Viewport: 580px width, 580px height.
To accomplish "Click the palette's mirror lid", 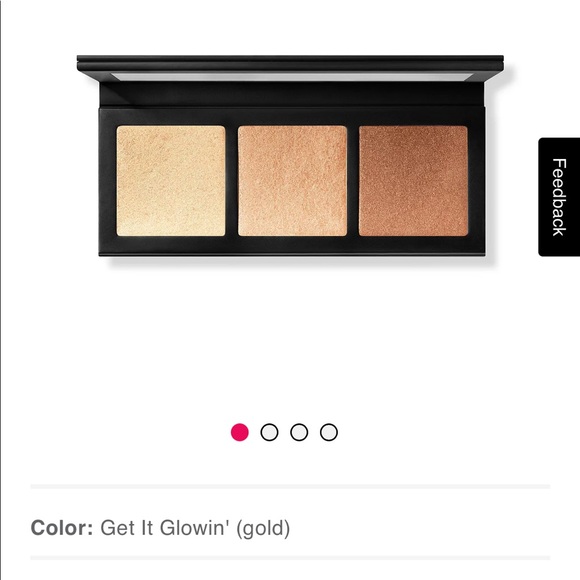I will tap(290, 76).
